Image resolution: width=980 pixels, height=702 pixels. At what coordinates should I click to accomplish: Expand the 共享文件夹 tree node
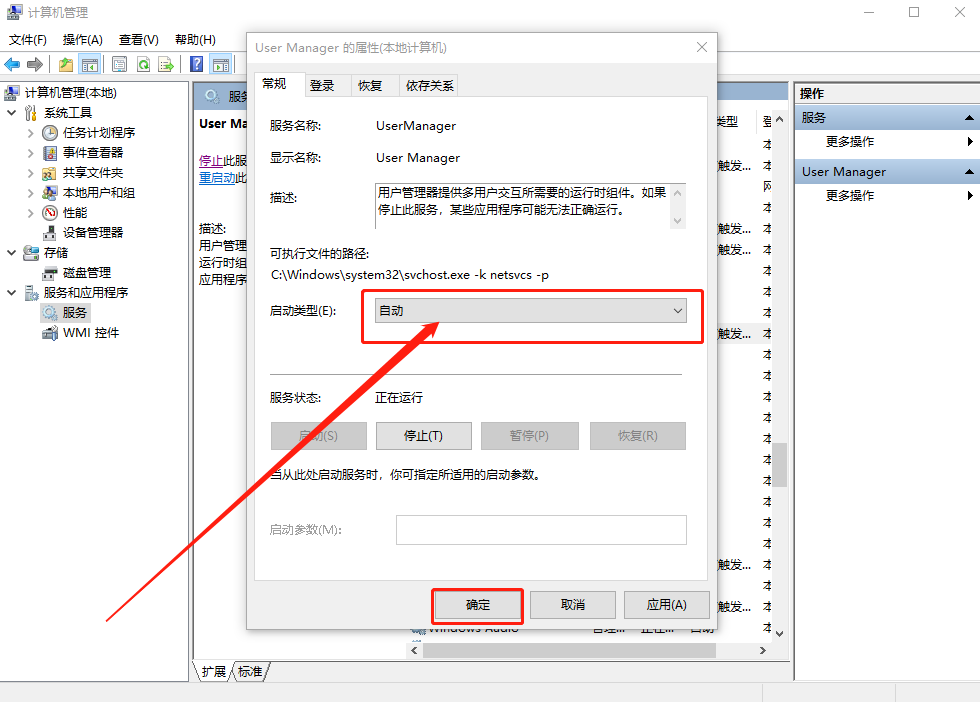point(31,173)
